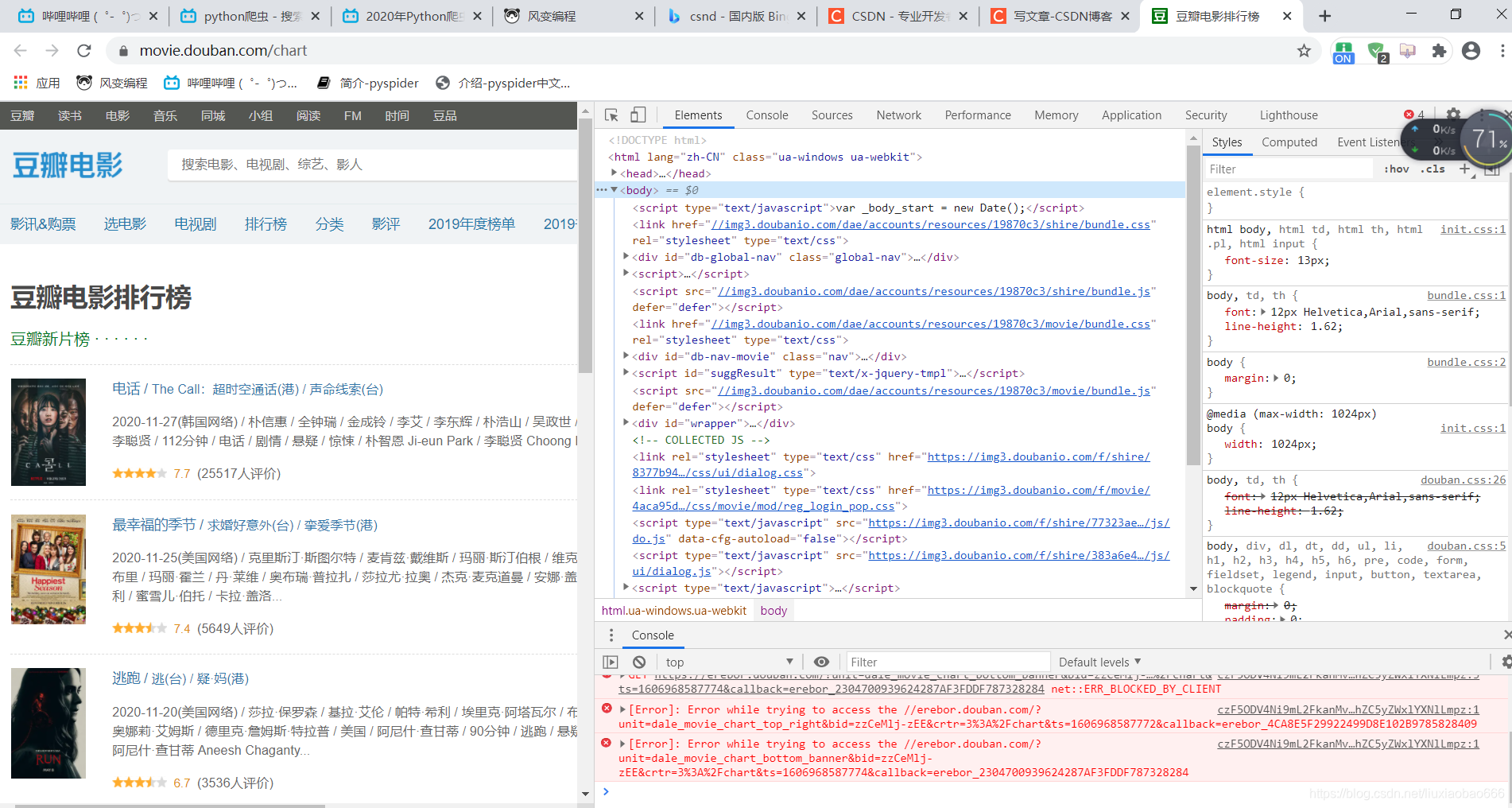The height and width of the screenshot is (808, 1512).
Task: Go forward to next page
Action: pyautogui.click(x=52, y=51)
